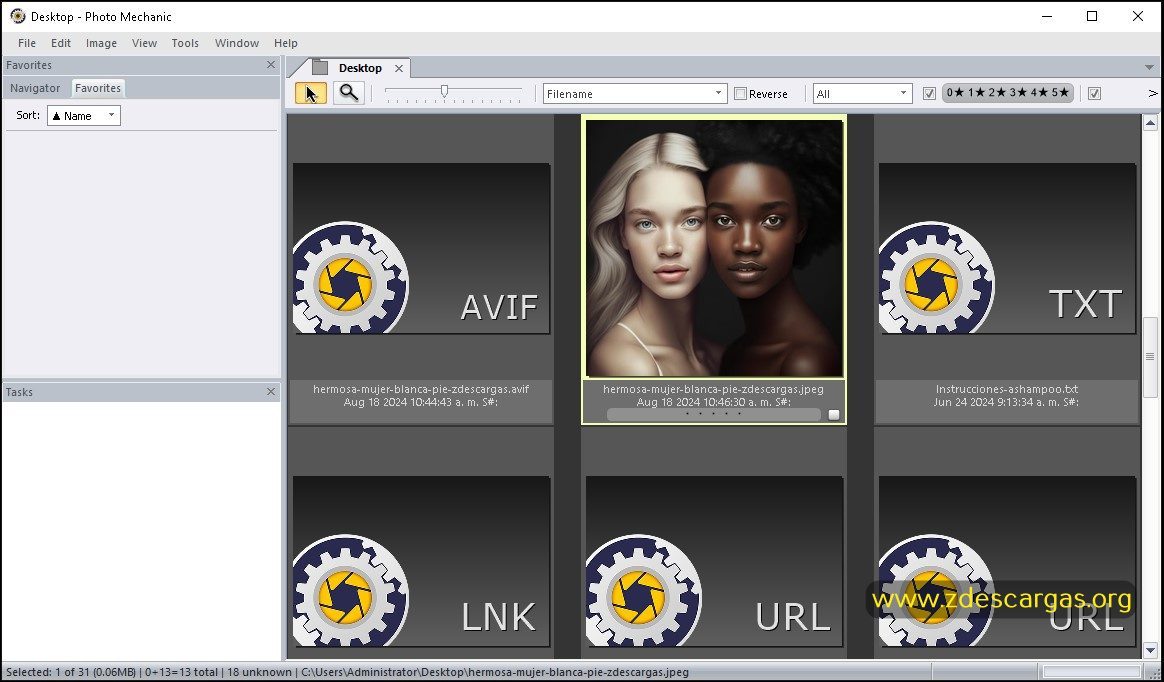This screenshot has height=682, width=1164.
Task: Adjust the thumbnail size slider
Action: click(x=444, y=91)
